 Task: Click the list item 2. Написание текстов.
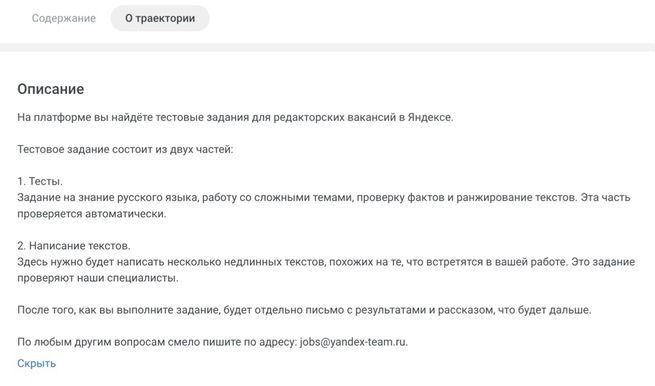(74, 246)
